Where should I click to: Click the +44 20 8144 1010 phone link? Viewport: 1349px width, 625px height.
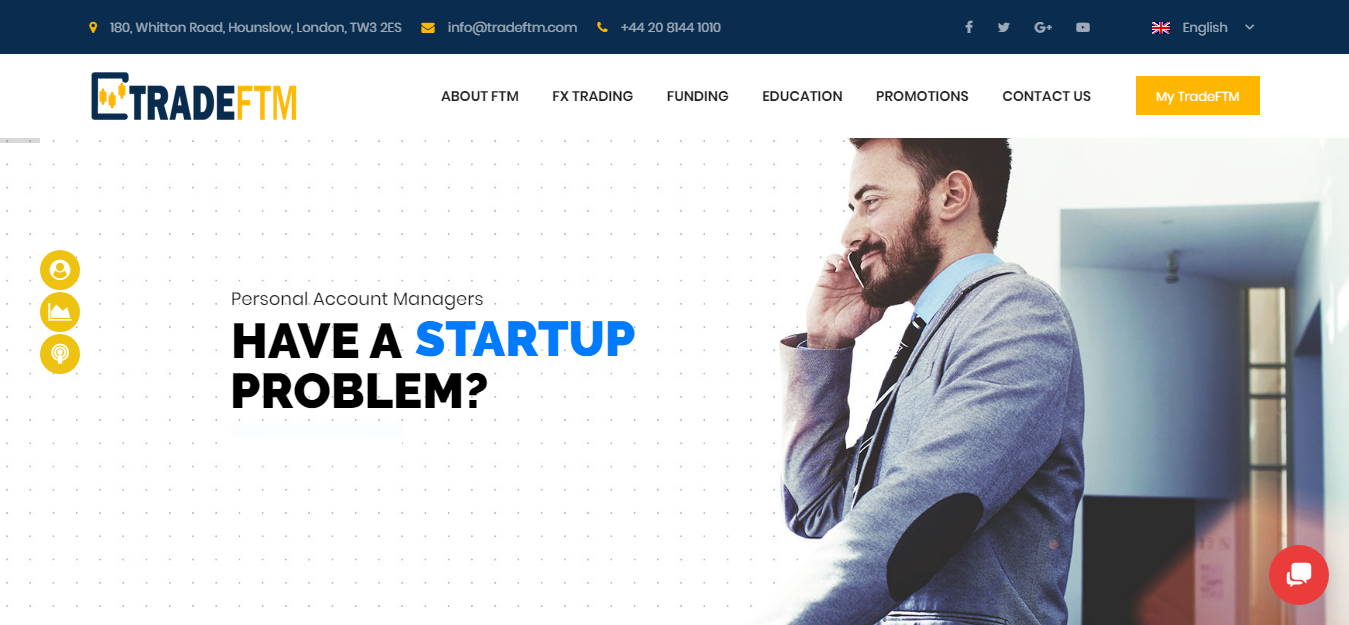point(670,27)
